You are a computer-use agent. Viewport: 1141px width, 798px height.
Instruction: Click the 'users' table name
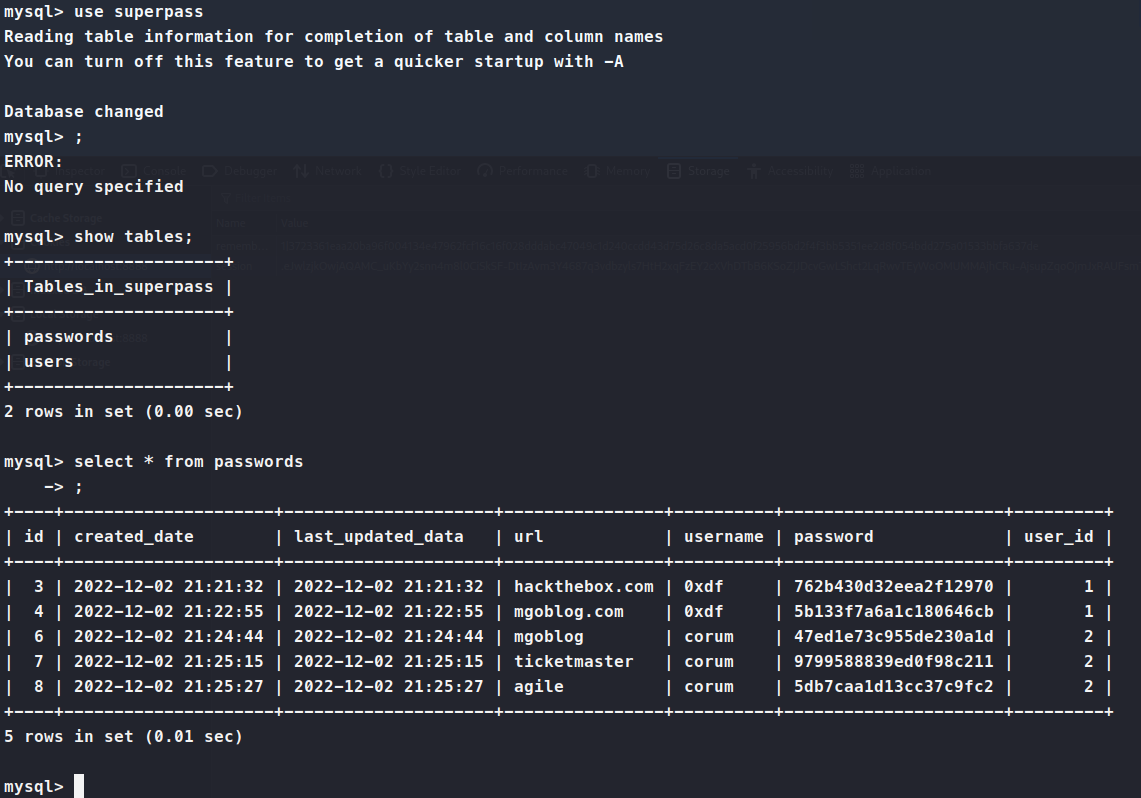click(x=48, y=362)
